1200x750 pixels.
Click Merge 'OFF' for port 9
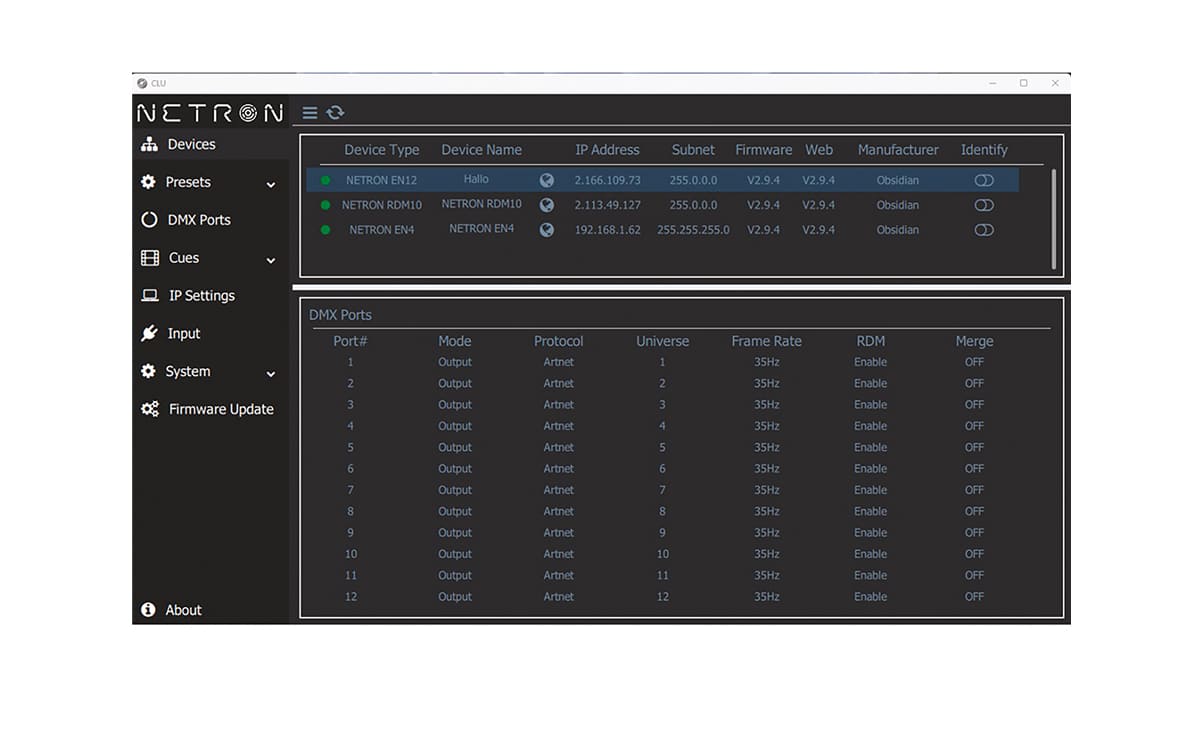pyautogui.click(x=974, y=533)
